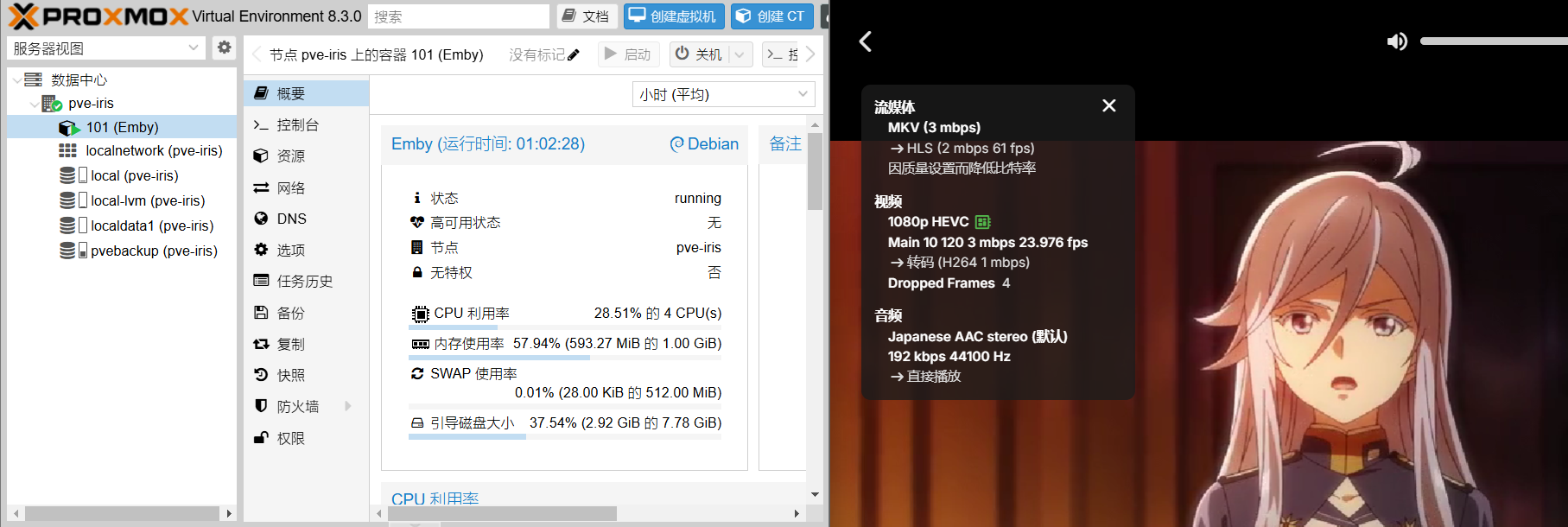Click the pvebackup storage disk icon
The image size is (1568, 527).
coord(67,251)
